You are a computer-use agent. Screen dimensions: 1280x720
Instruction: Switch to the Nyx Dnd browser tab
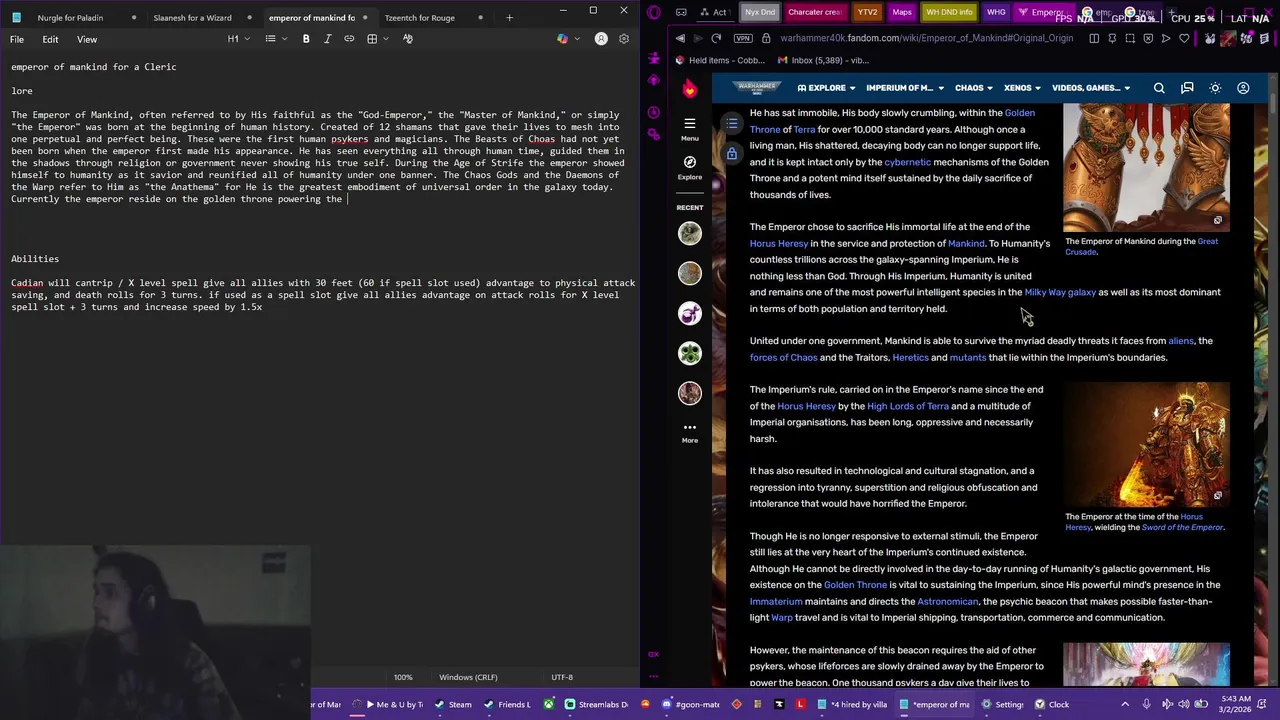click(x=759, y=12)
